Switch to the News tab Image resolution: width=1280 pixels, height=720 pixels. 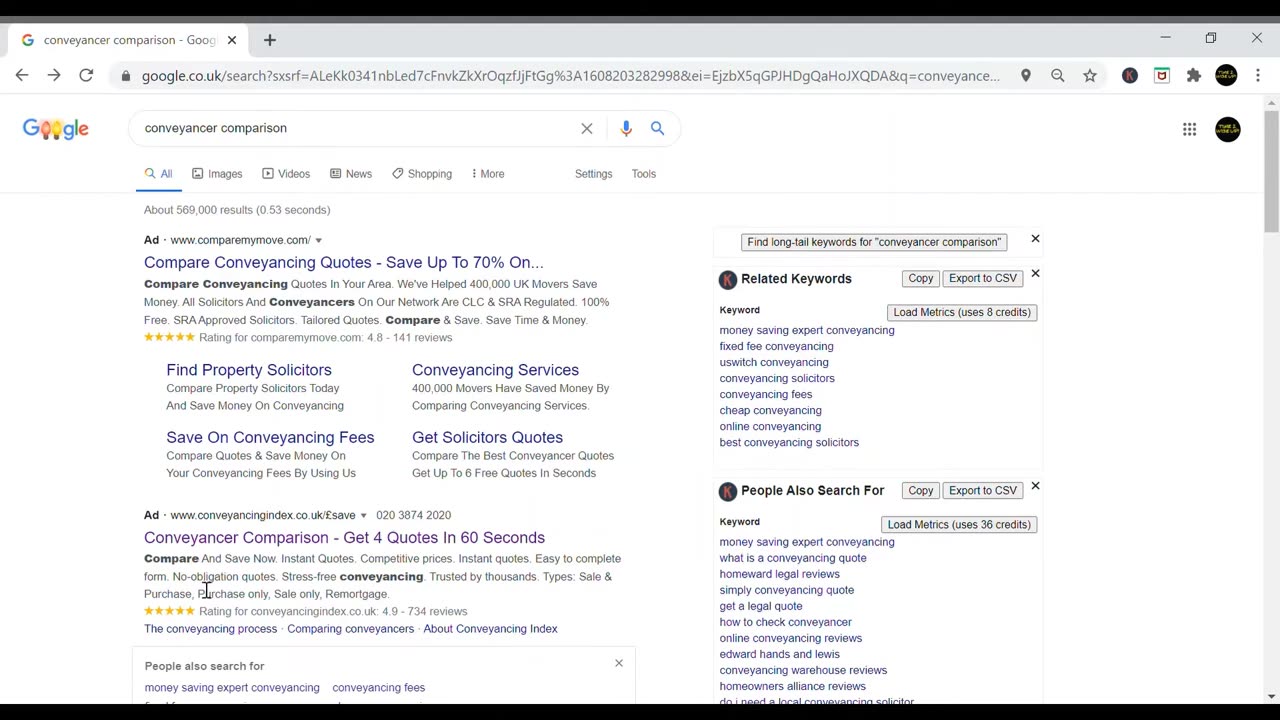point(351,174)
